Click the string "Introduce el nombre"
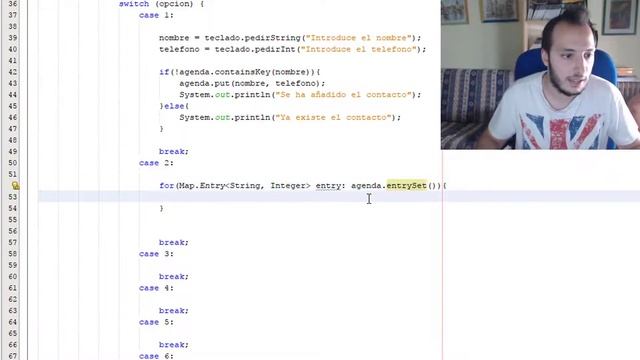 click(358, 38)
